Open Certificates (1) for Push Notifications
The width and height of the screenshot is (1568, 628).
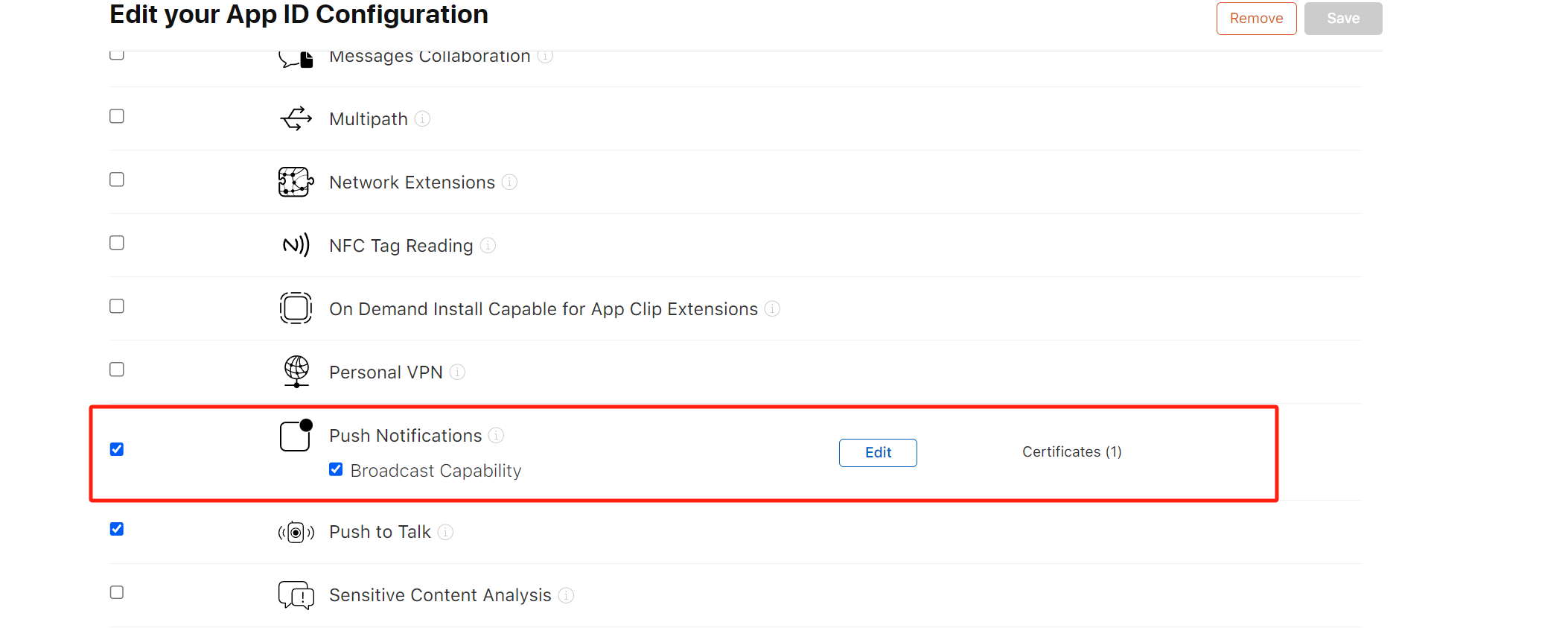[x=1071, y=451]
